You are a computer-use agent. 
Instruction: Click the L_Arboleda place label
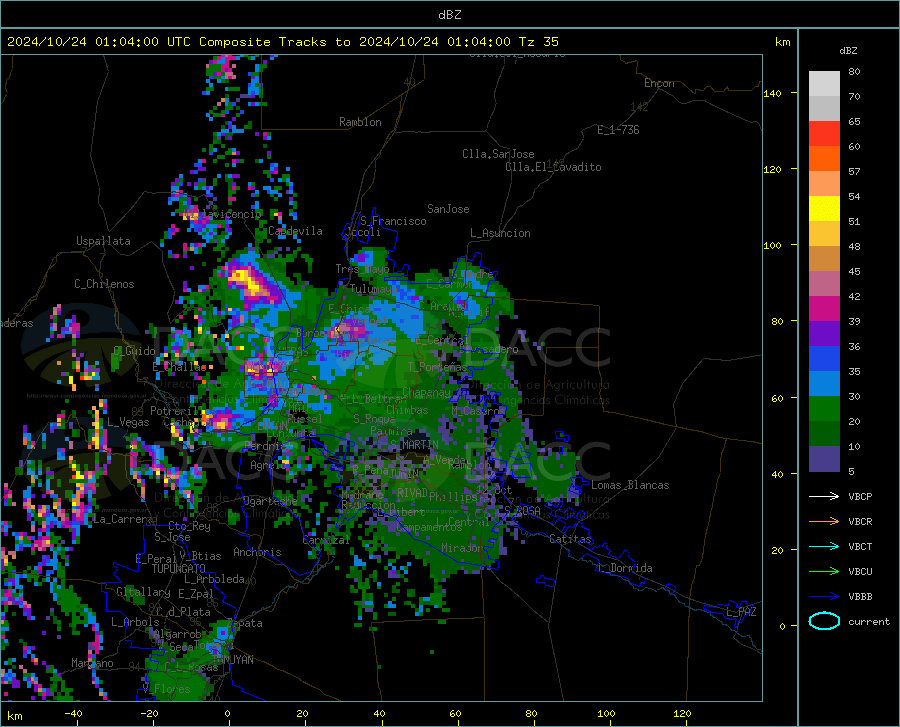coord(215,579)
